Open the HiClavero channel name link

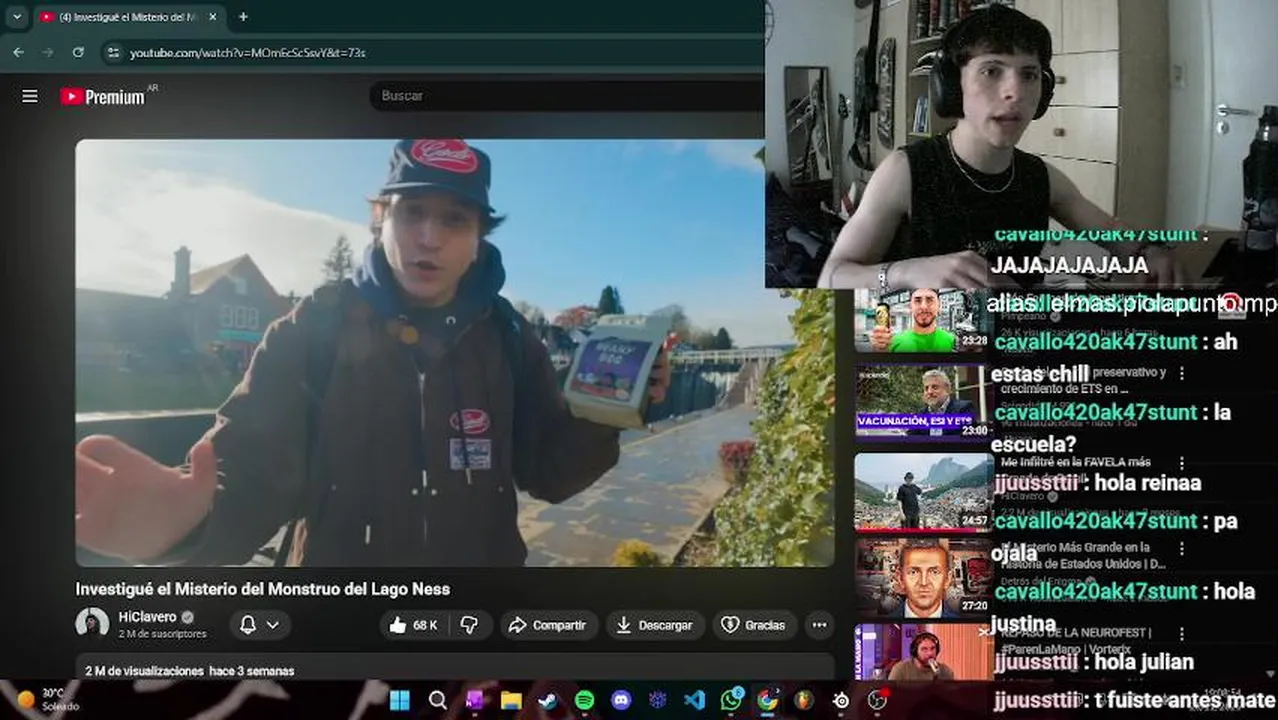[147, 617]
